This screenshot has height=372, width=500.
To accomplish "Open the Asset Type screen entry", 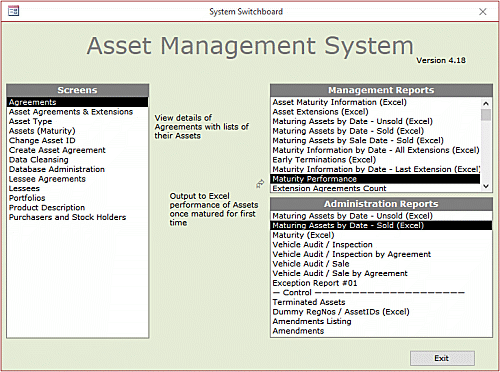I will click(x=77, y=121).
